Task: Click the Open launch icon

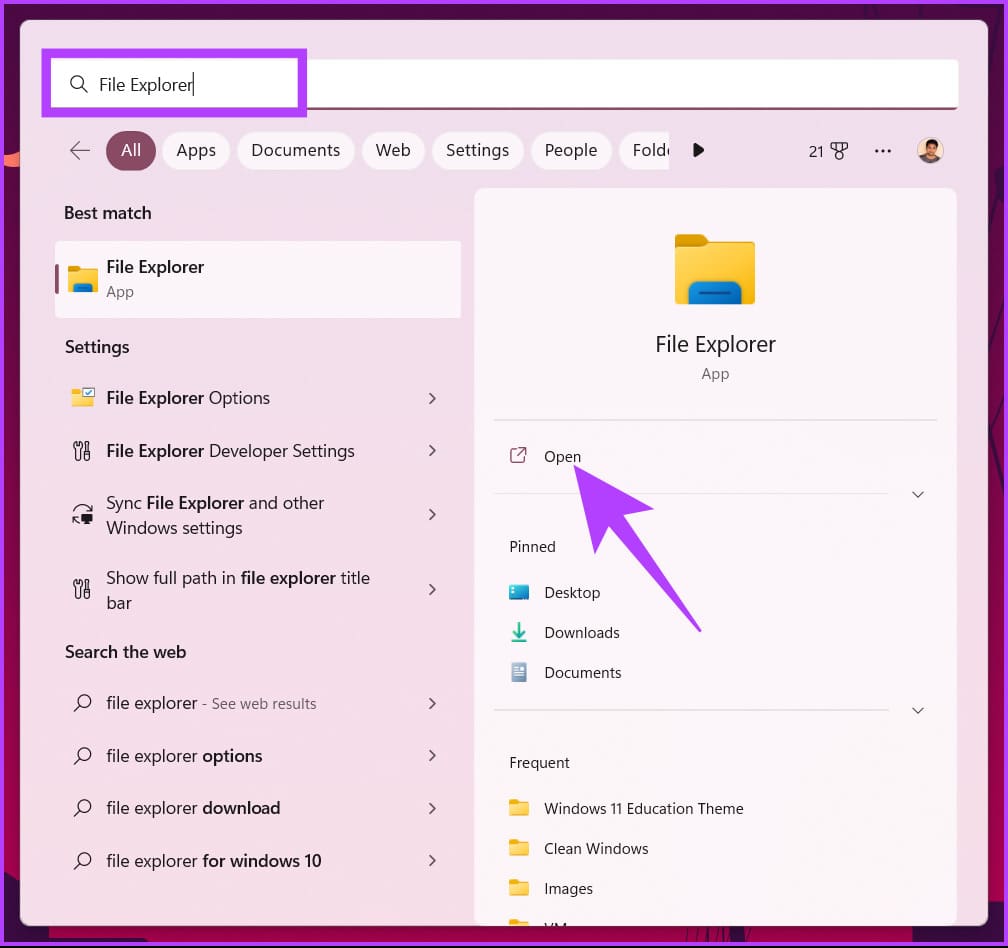Action: (x=518, y=456)
